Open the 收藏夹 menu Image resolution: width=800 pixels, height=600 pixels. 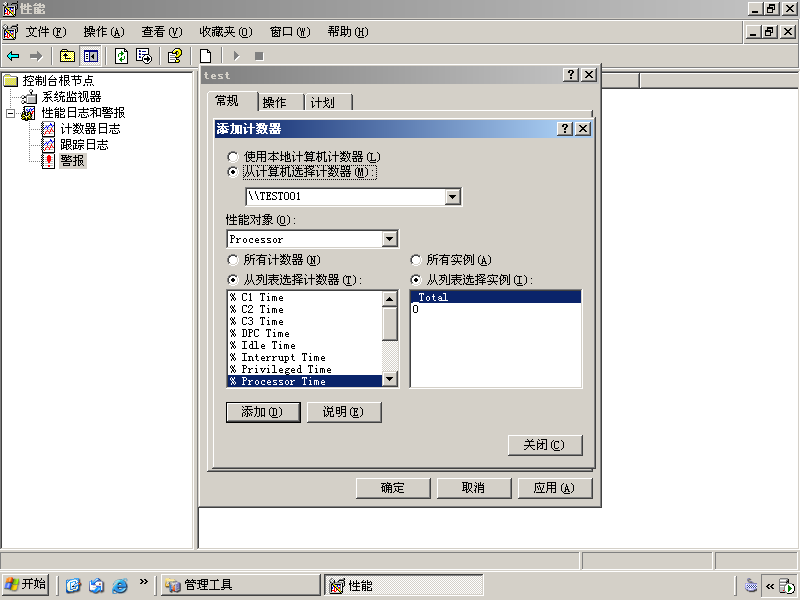(226, 32)
